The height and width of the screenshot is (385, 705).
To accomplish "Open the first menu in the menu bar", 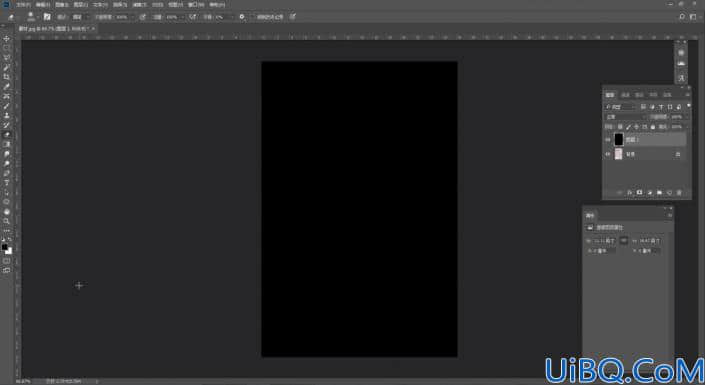I will 23,4.
